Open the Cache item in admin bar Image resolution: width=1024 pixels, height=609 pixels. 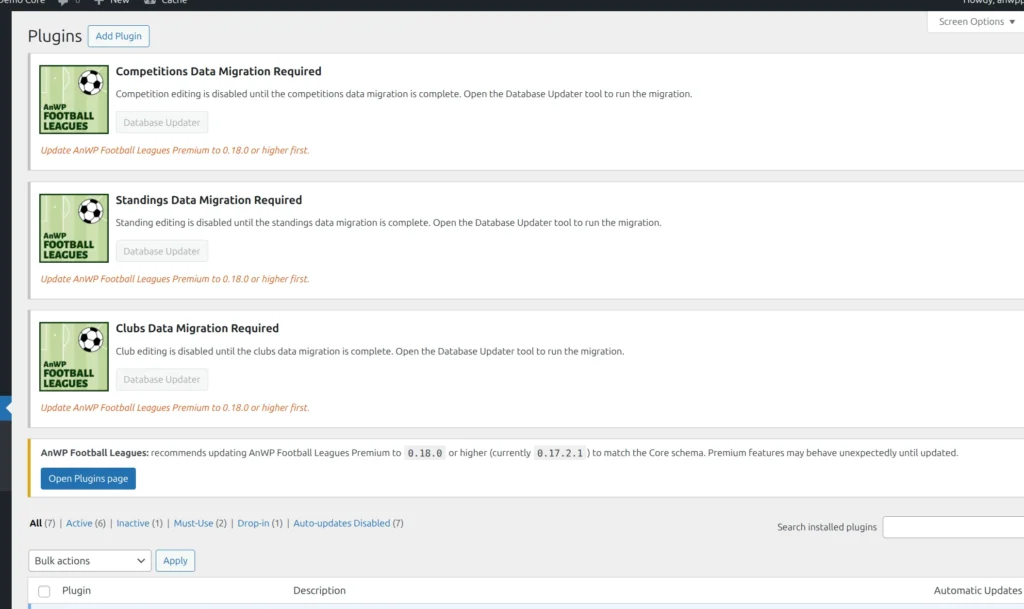coord(166,3)
